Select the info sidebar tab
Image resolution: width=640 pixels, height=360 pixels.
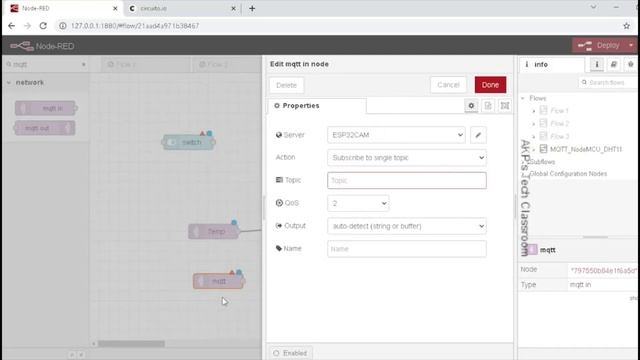(x=552, y=64)
